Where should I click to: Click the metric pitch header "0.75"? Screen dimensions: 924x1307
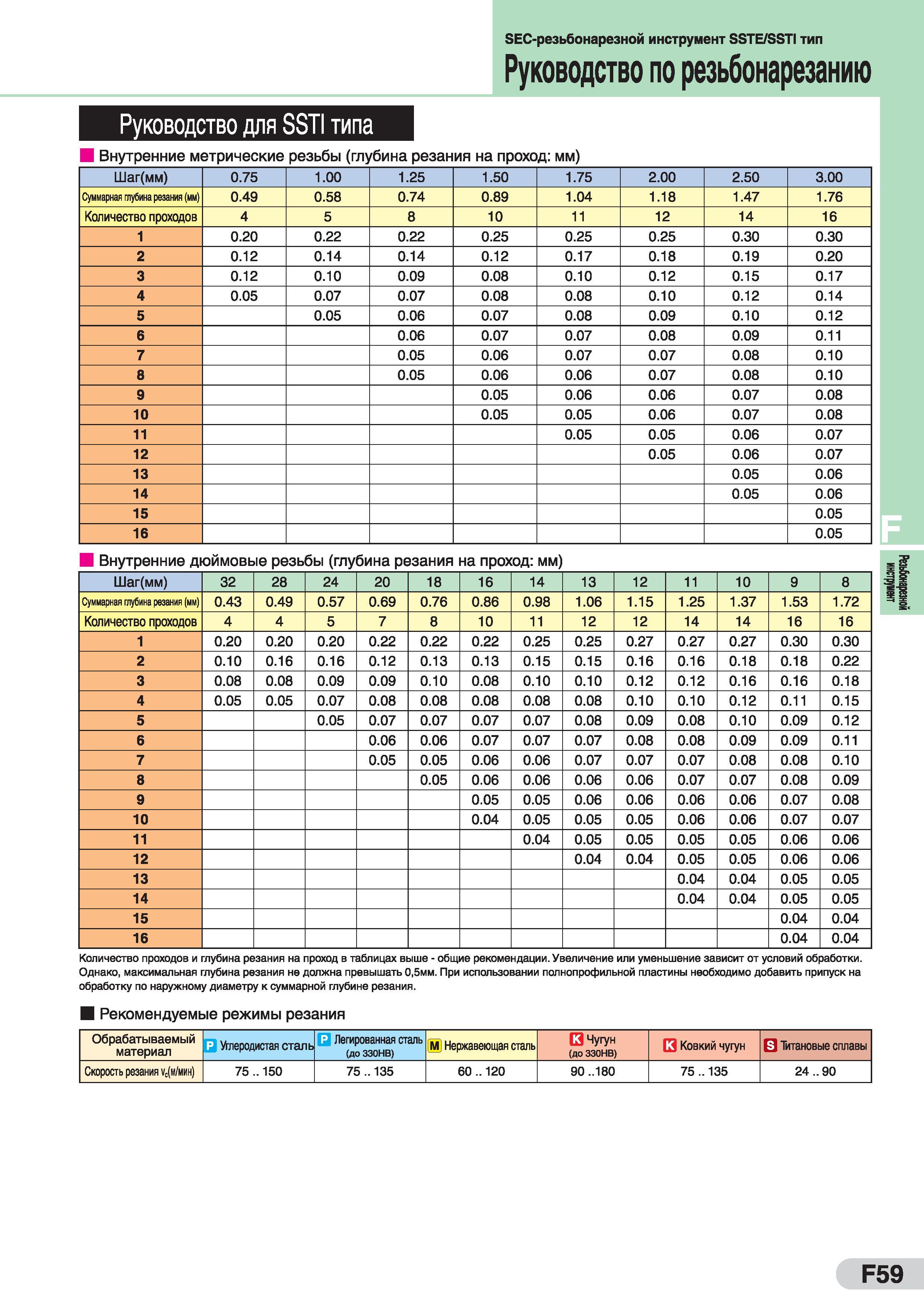pos(244,177)
